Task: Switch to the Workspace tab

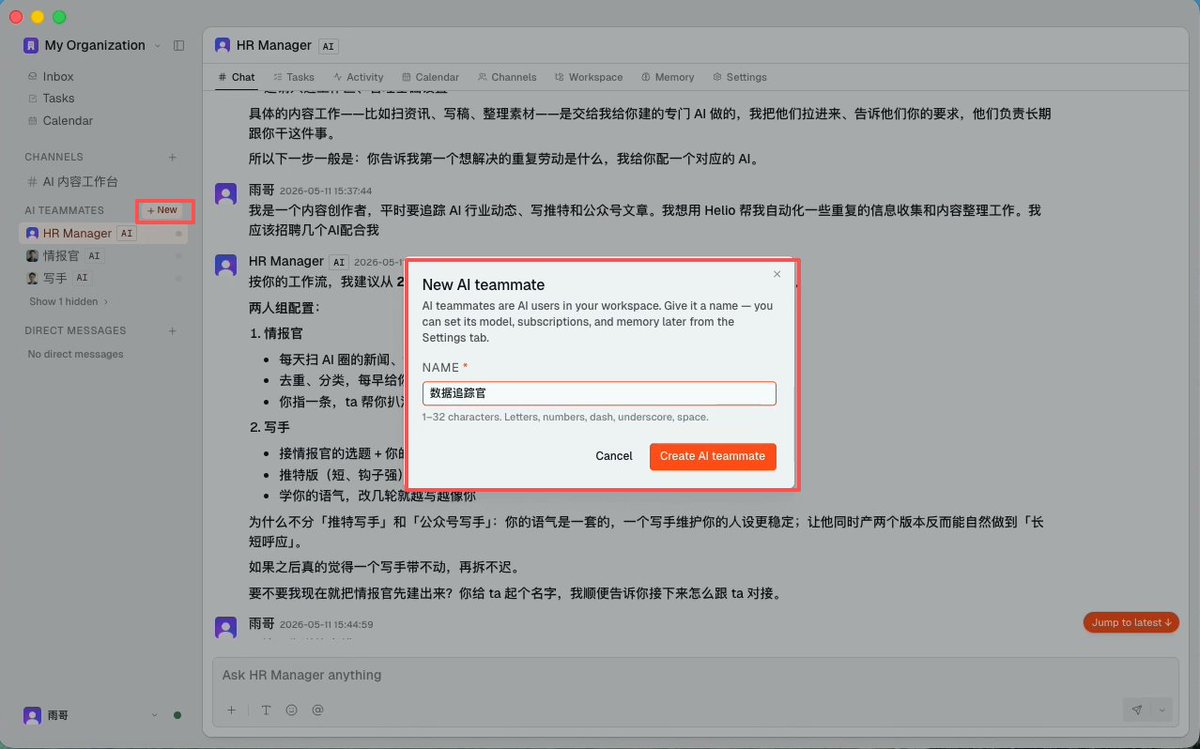Action: [588, 77]
